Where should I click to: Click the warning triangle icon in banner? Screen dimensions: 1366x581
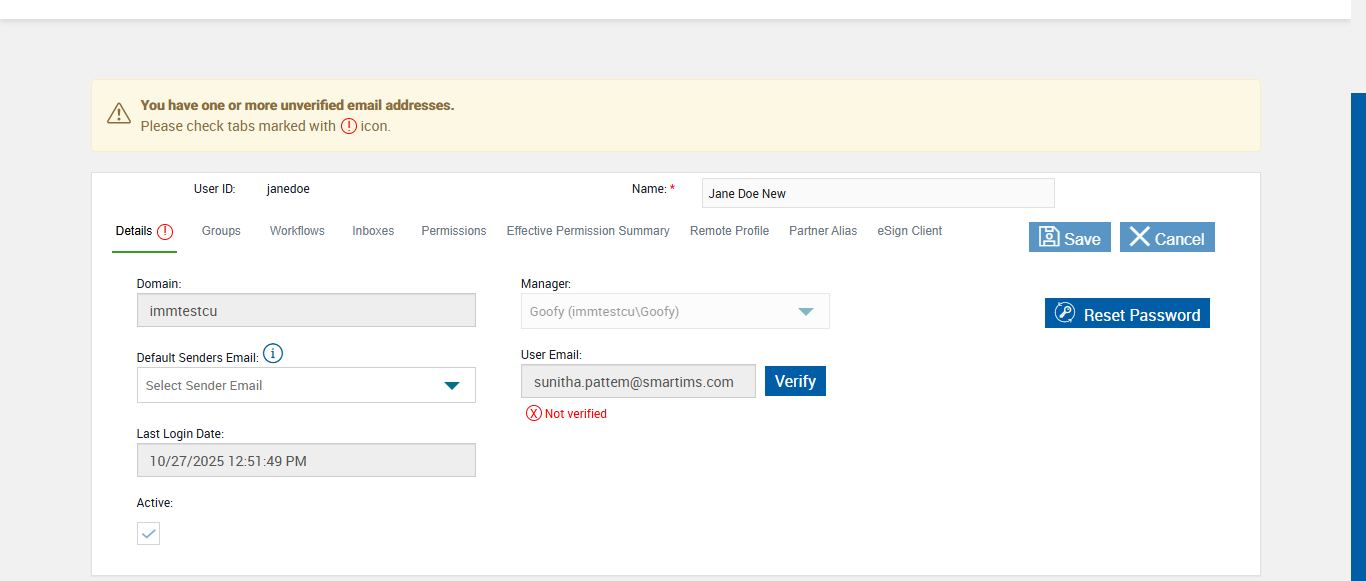119,114
